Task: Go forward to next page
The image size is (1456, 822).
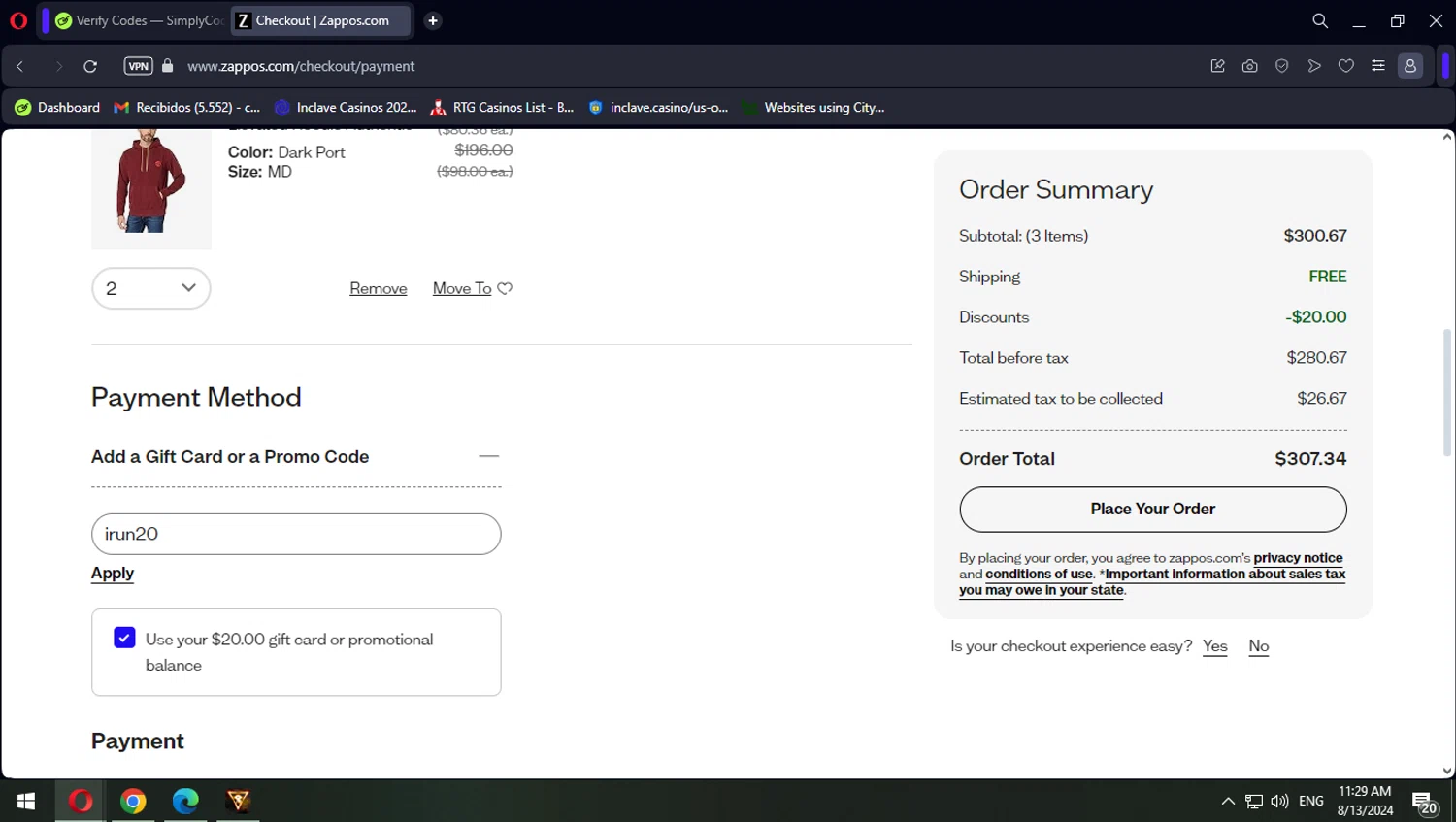Action: pos(58,66)
